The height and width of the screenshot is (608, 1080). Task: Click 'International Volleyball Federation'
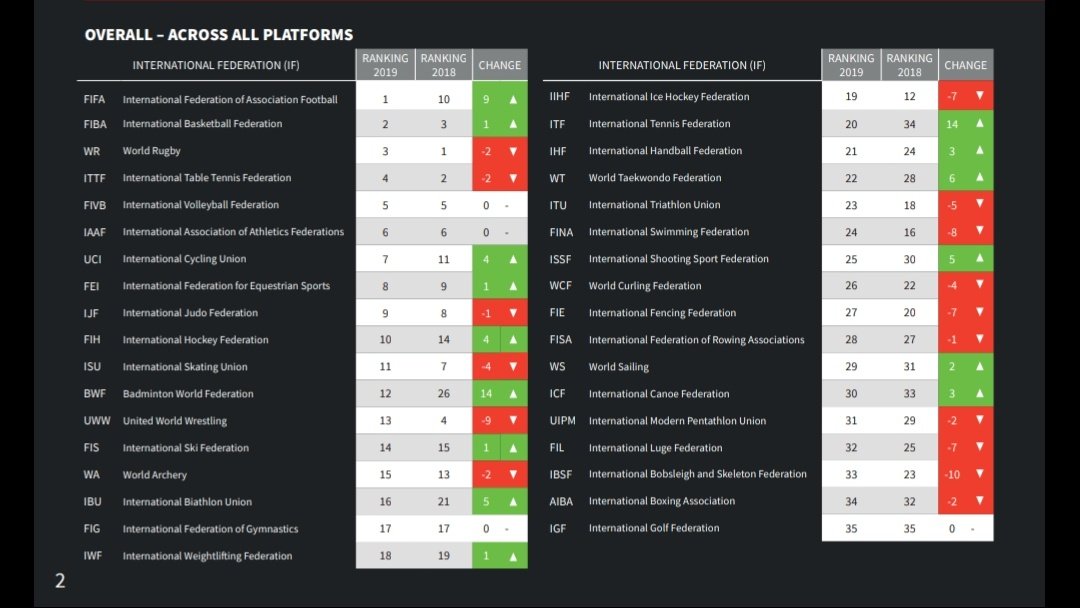(200, 205)
